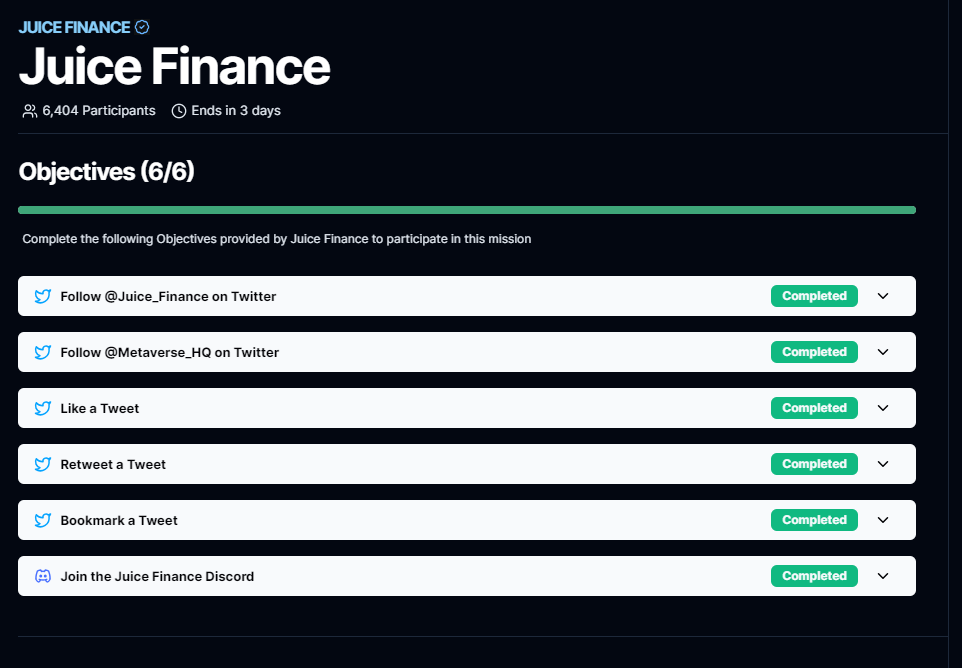Screen dimensions: 962x668
Task: Click Completed badge for Follow @Metaverse_HQ
Action: coord(814,352)
